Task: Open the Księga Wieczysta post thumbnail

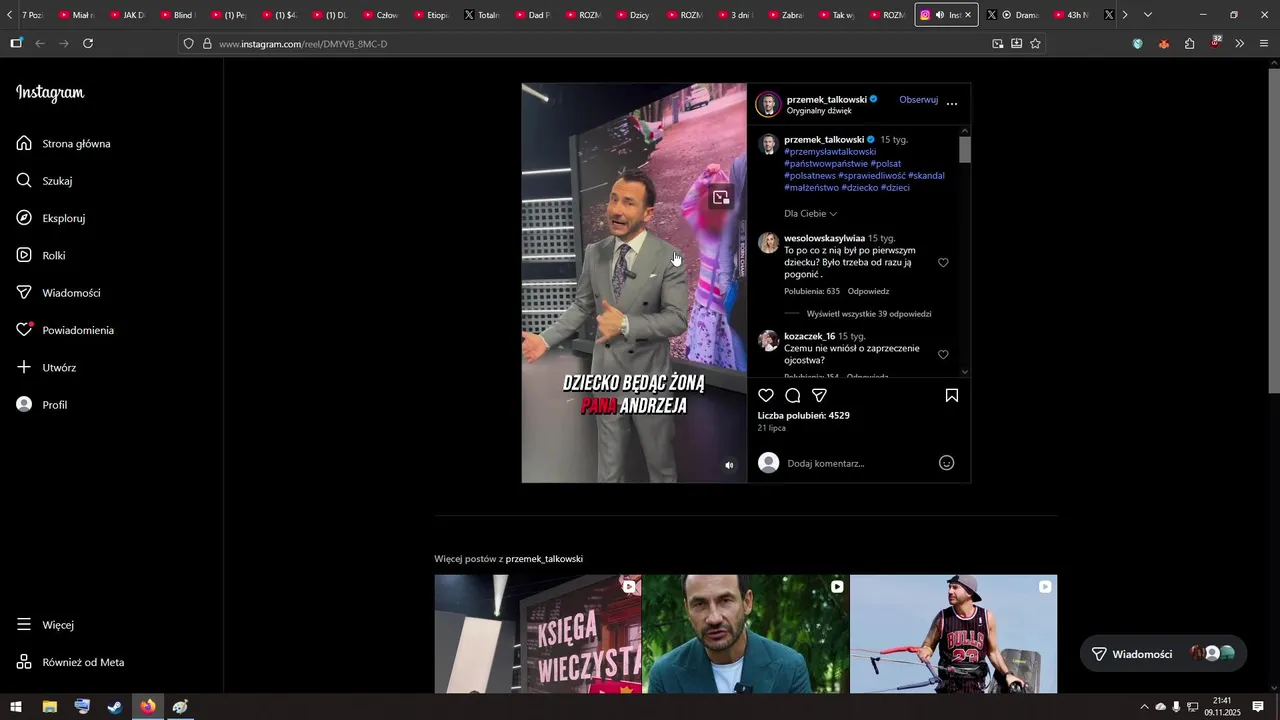Action: (538, 634)
